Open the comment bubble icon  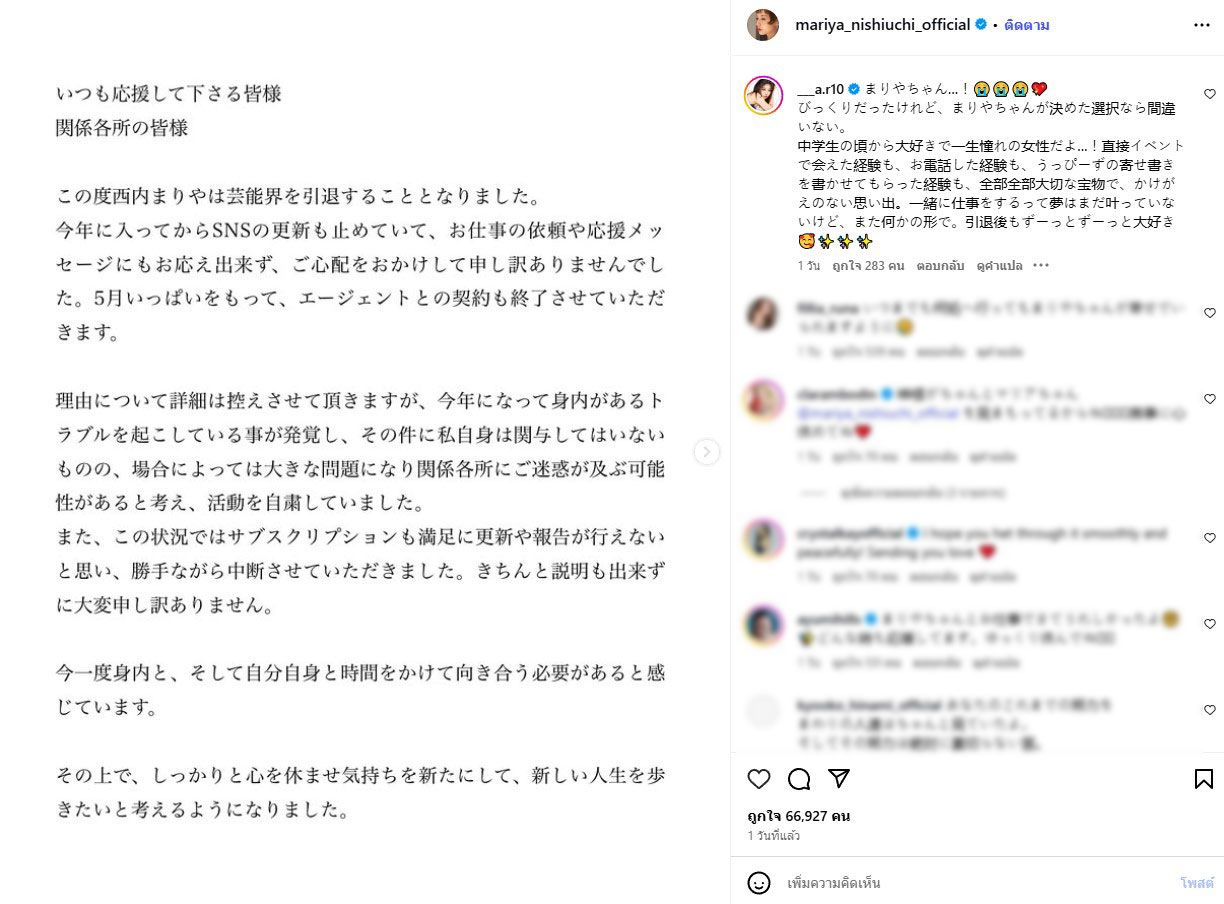[799, 779]
